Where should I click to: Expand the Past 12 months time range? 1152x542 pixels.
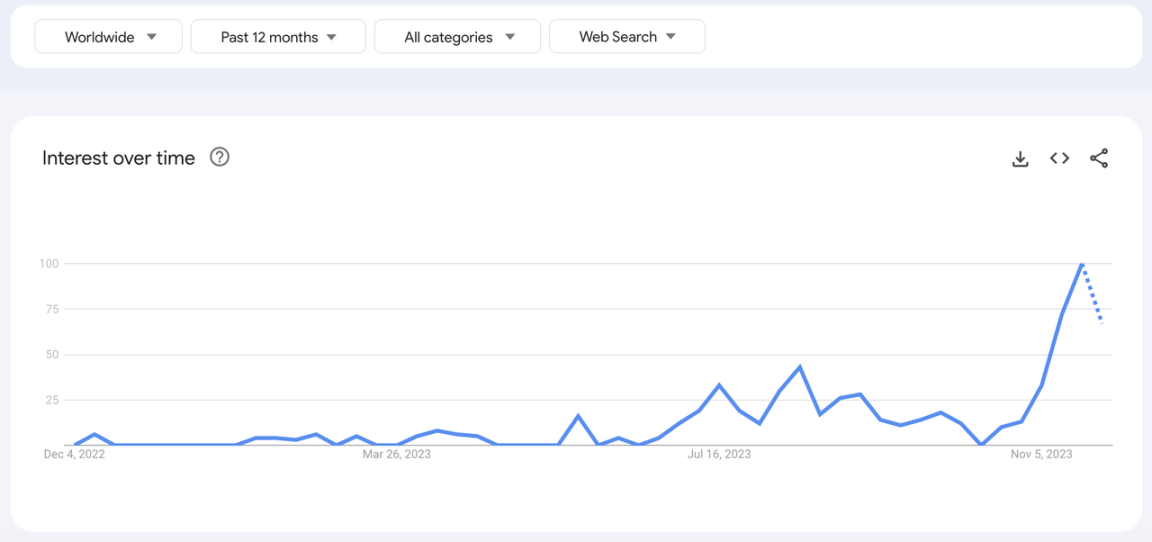click(x=278, y=37)
